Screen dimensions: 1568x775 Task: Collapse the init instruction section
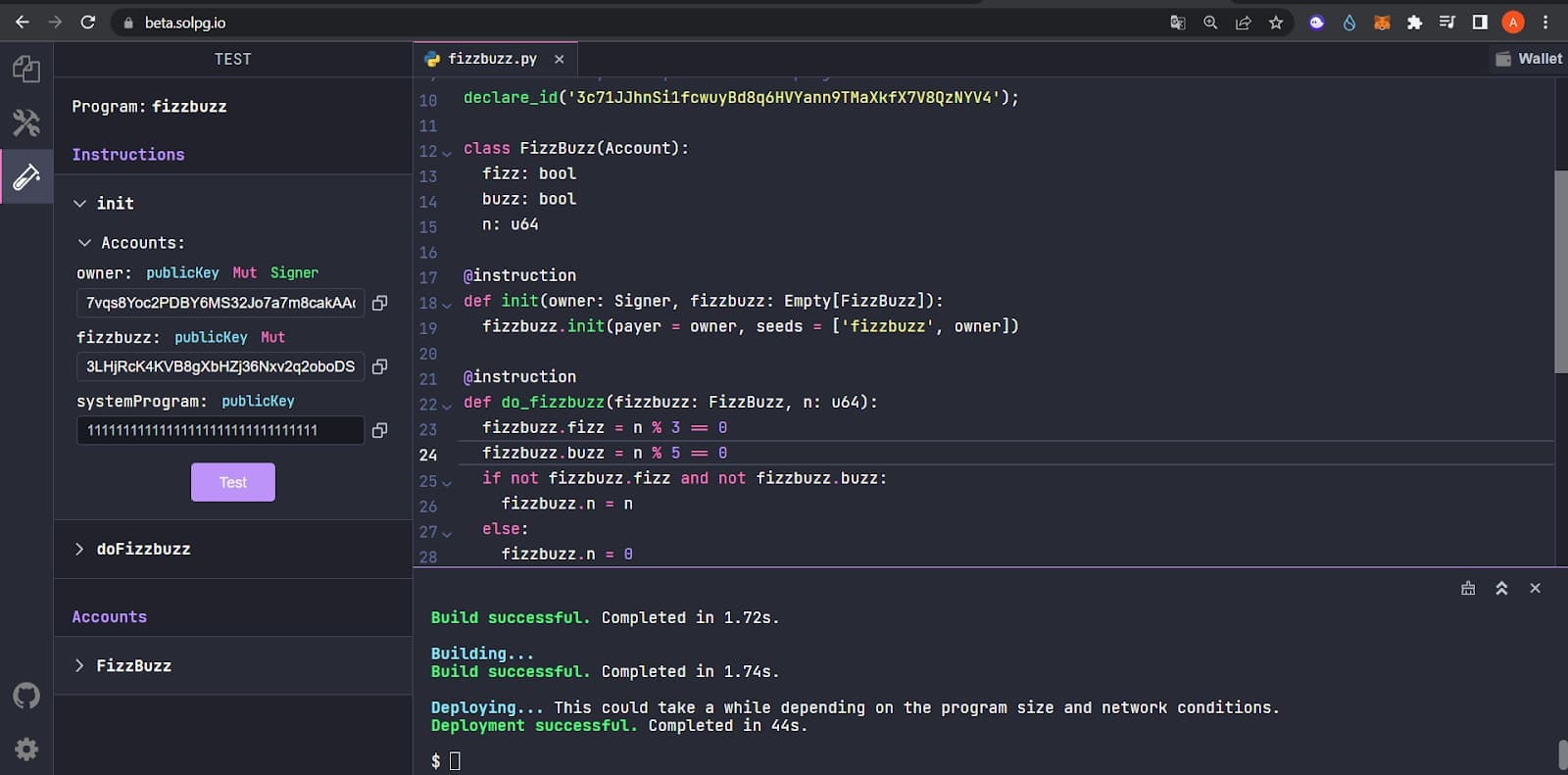tap(80, 204)
